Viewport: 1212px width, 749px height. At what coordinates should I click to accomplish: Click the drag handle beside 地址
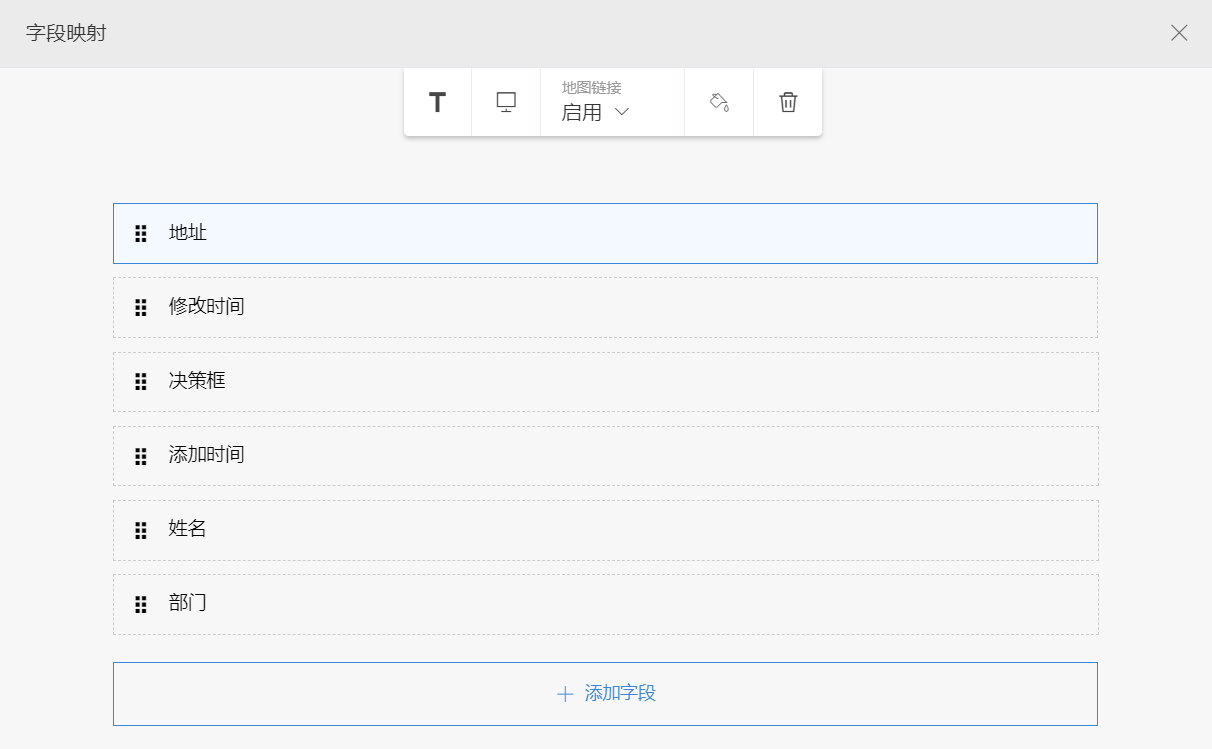click(141, 234)
